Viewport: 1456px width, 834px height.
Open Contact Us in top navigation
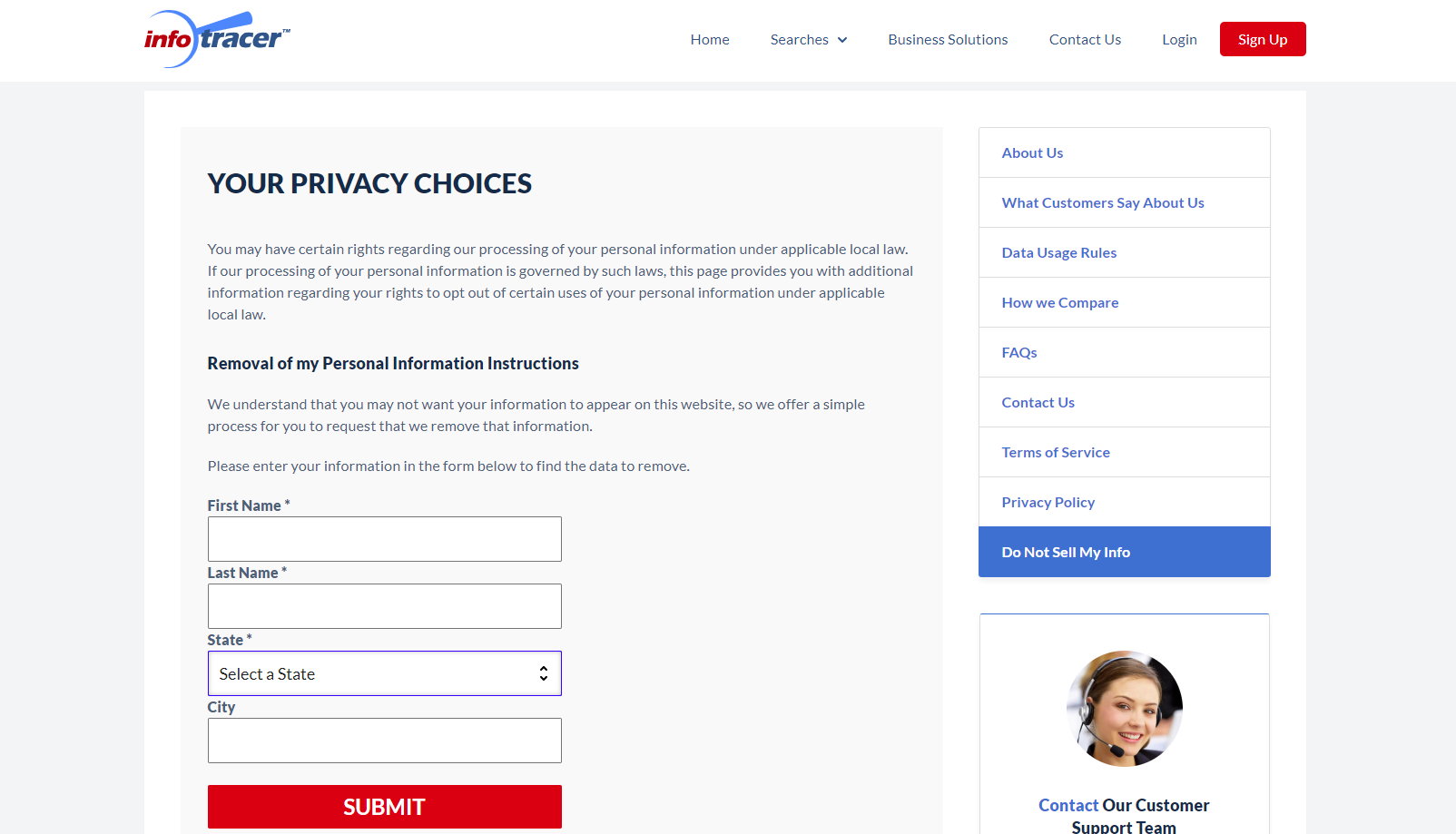pos(1085,40)
